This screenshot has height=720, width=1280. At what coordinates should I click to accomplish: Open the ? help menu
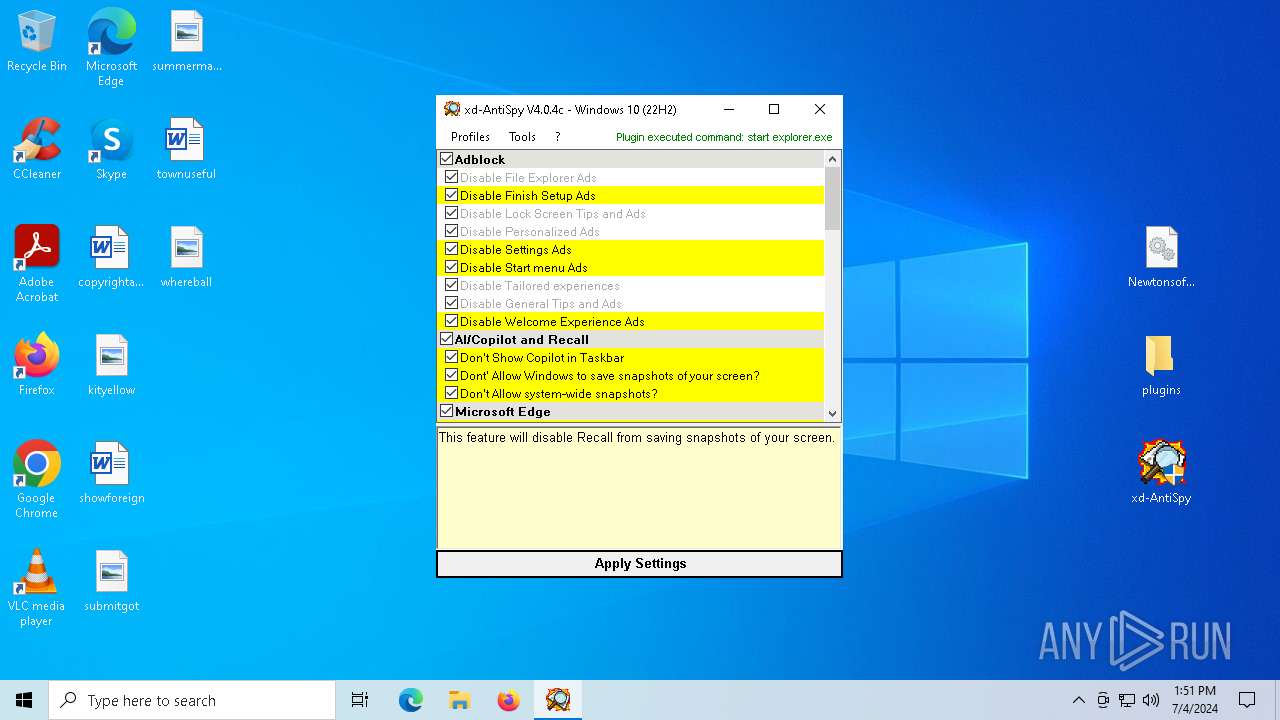(x=557, y=137)
